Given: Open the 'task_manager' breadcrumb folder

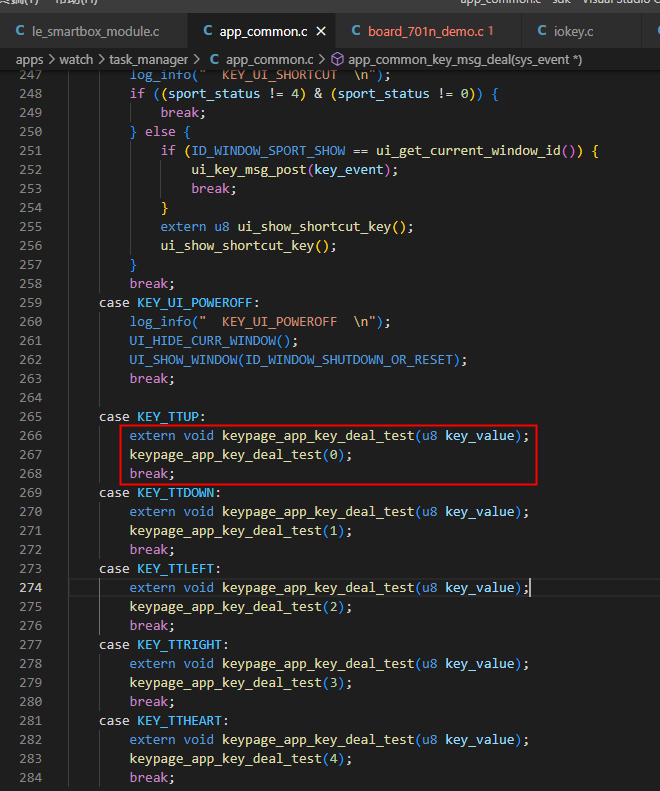Looking at the screenshot, I should [x=148, y=60].
